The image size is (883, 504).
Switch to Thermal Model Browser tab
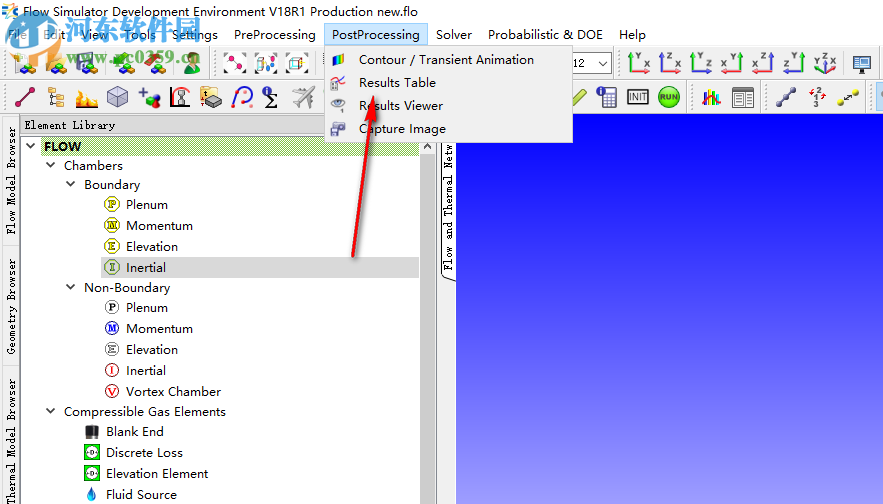[x=11, y=439]
